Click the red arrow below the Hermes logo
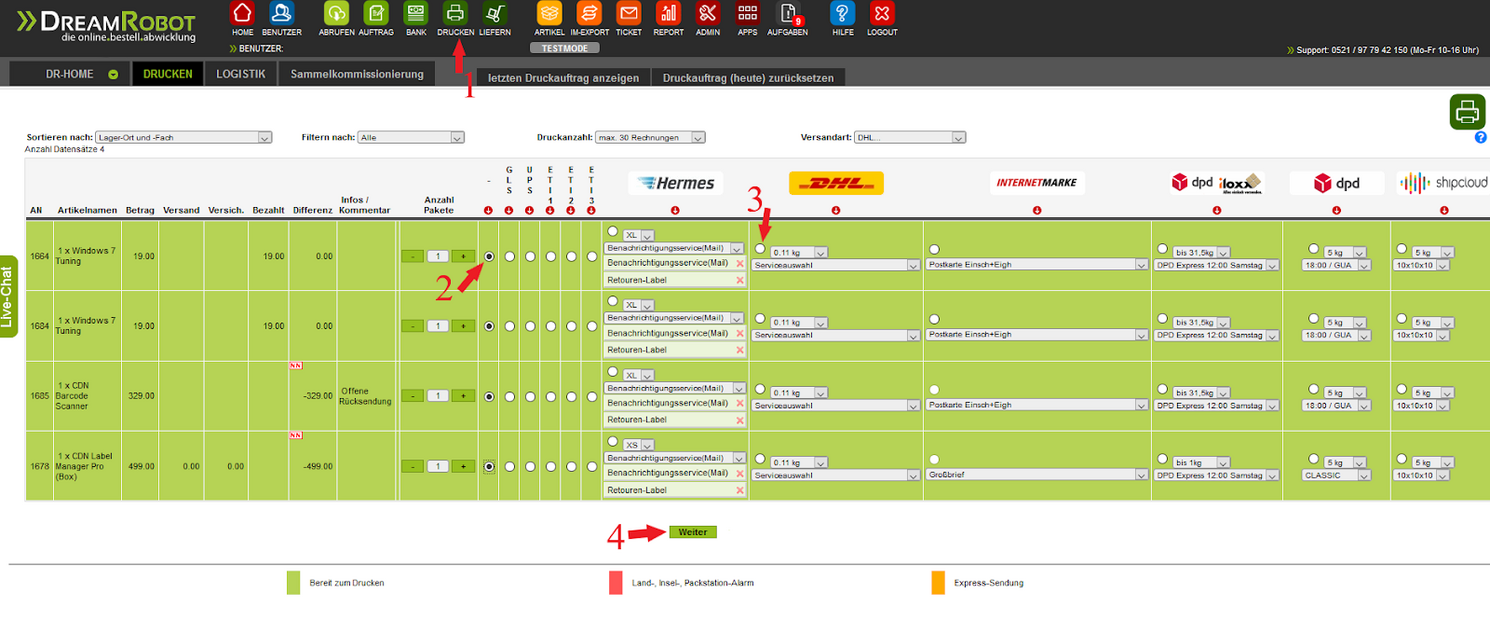This screenshot has width=1490, height=620. [x=675, y=210]
